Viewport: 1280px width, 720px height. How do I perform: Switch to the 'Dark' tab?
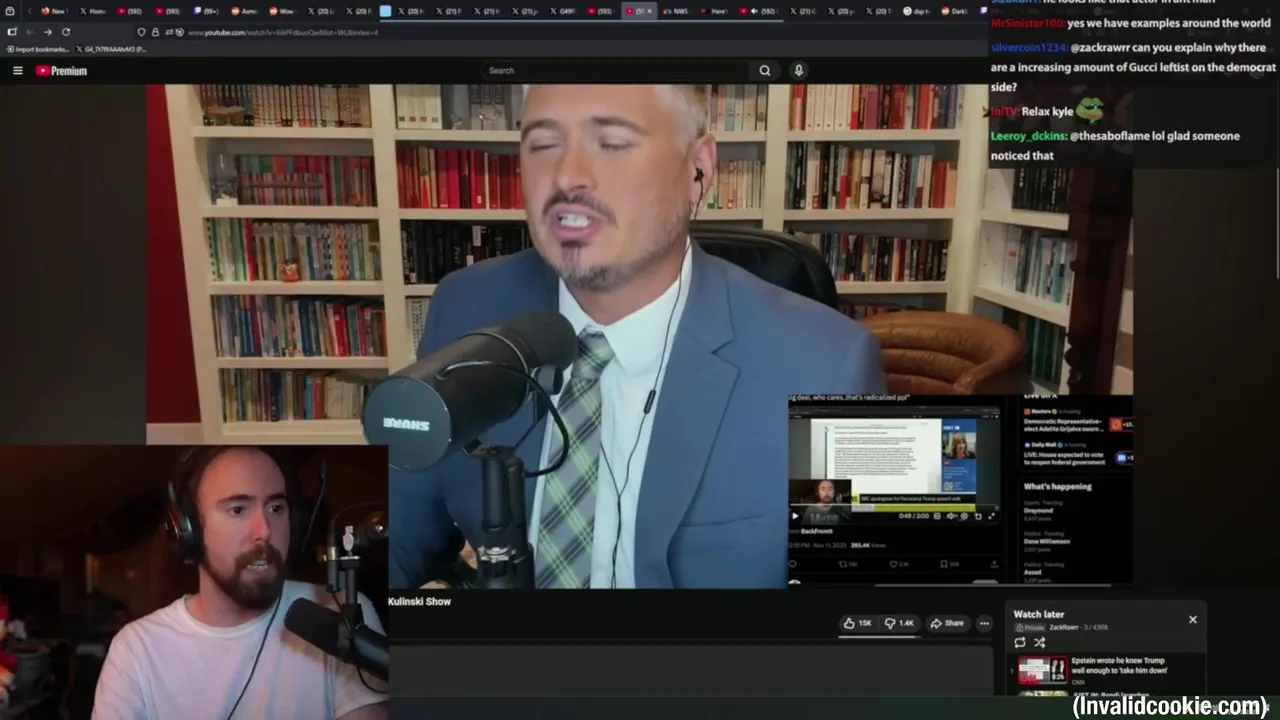[x=953, y=11]
